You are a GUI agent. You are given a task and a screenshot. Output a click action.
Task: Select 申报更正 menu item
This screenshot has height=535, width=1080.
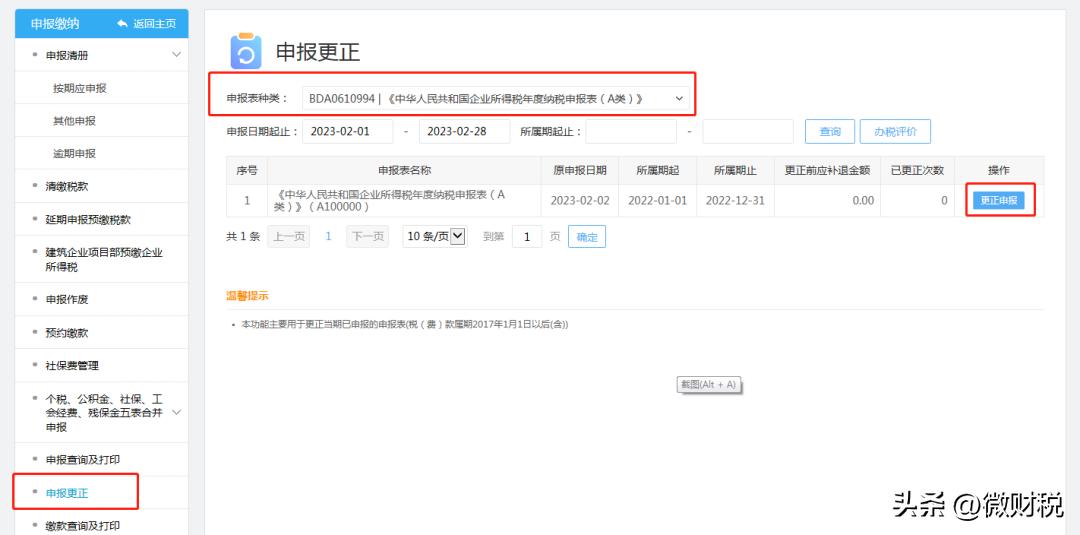coord(67,493)
